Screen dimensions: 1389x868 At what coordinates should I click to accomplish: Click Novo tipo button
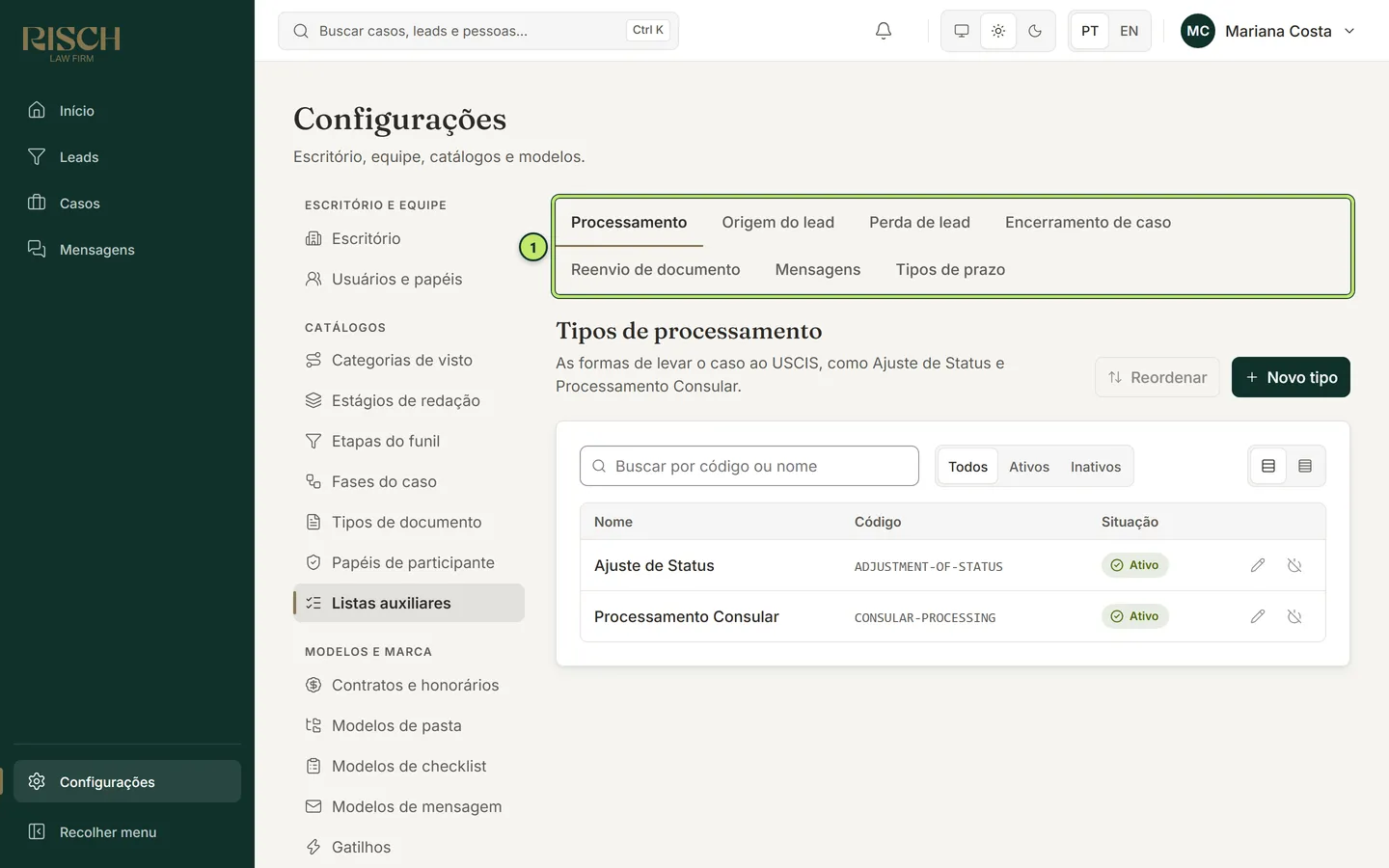coord(1291,377)
